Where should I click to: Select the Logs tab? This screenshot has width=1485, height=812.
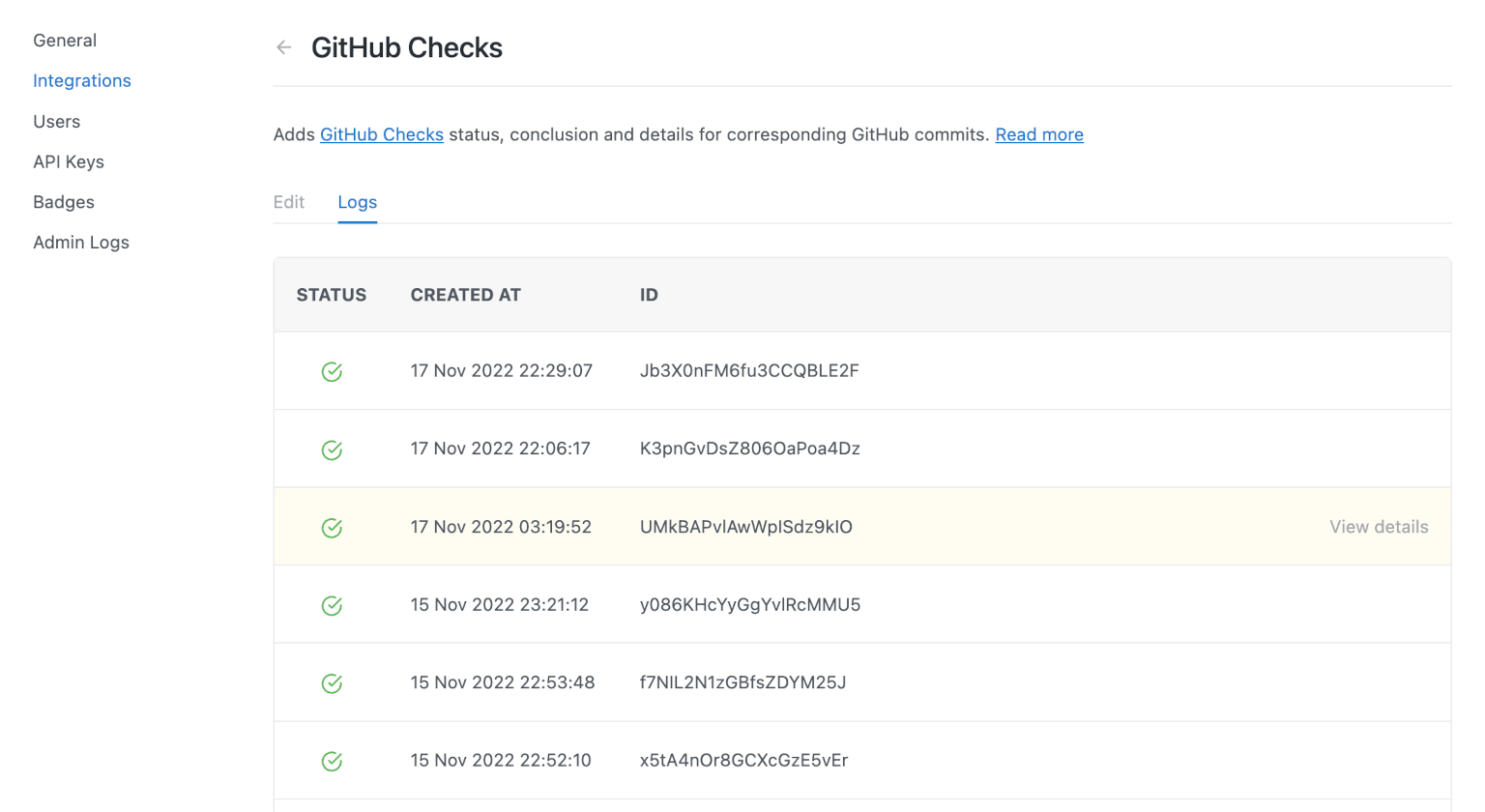pos(358,202)
